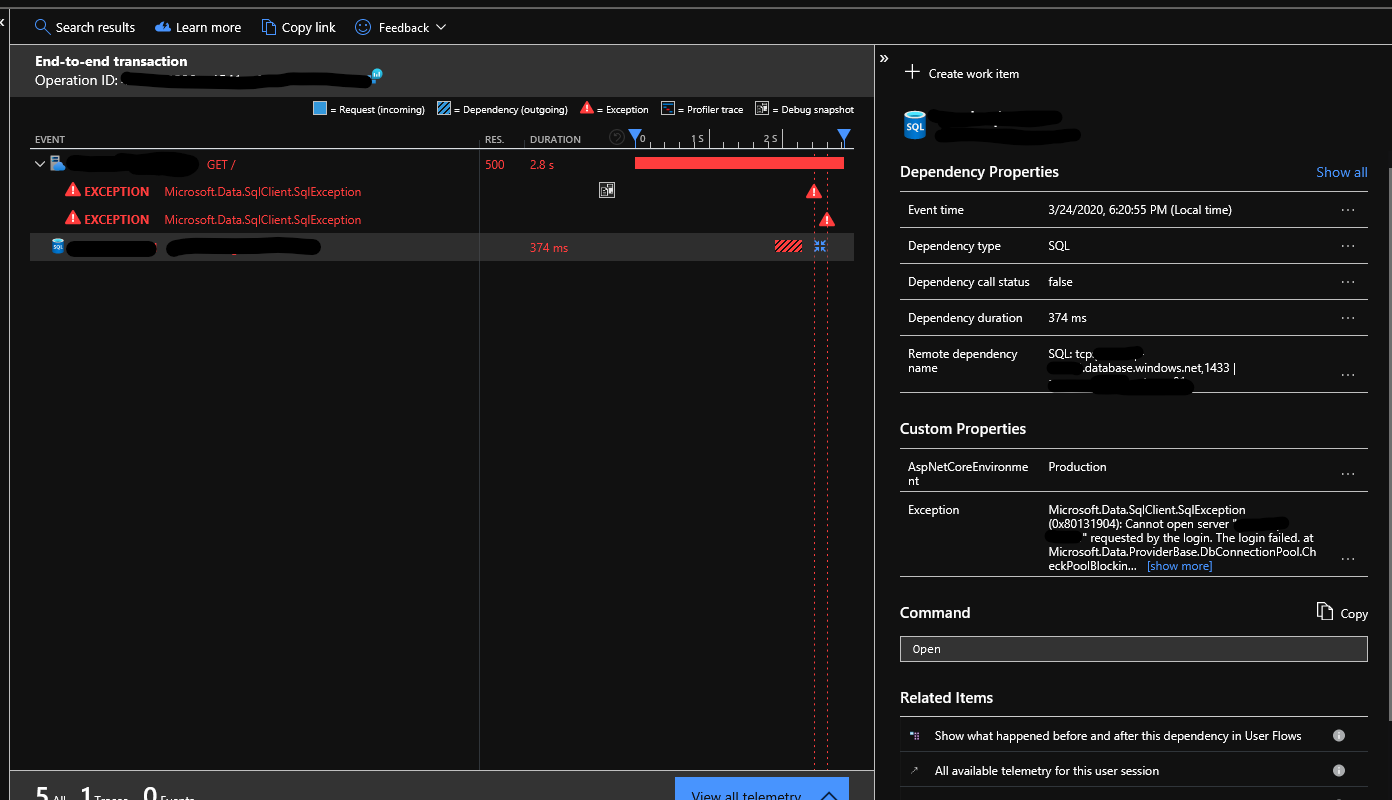Screen dimensions: 1392x800
Task: Click Create work item
Action: [962, 73]
